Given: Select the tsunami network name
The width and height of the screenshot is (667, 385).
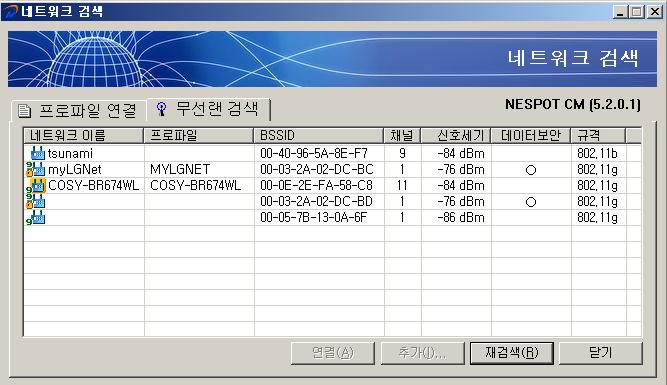Looking at the screenshot, I should (70, 153).
